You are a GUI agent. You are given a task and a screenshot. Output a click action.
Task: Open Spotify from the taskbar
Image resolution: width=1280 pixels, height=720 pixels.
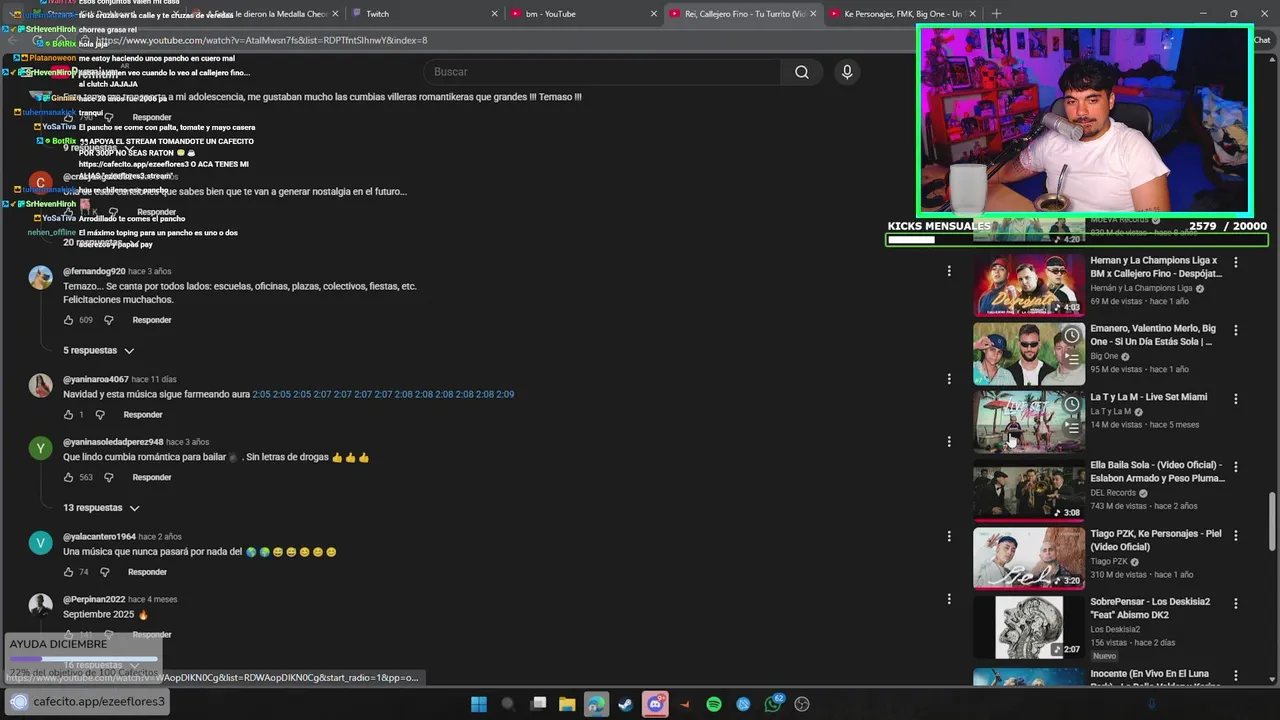point(714,704)
